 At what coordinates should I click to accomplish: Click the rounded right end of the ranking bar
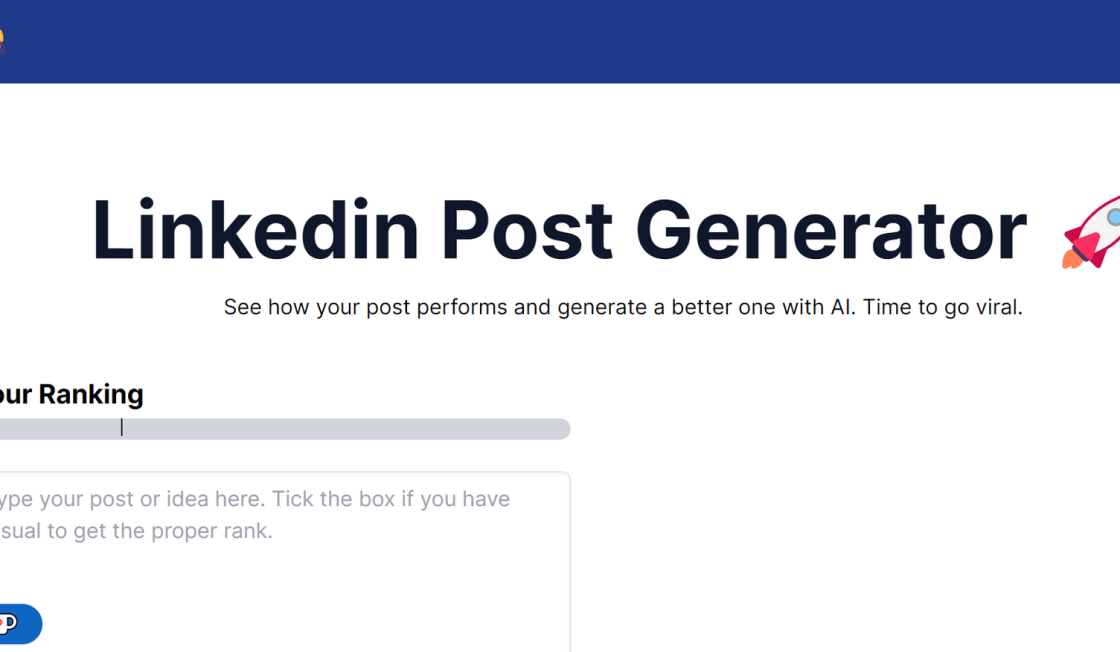[x=562, y=429]
